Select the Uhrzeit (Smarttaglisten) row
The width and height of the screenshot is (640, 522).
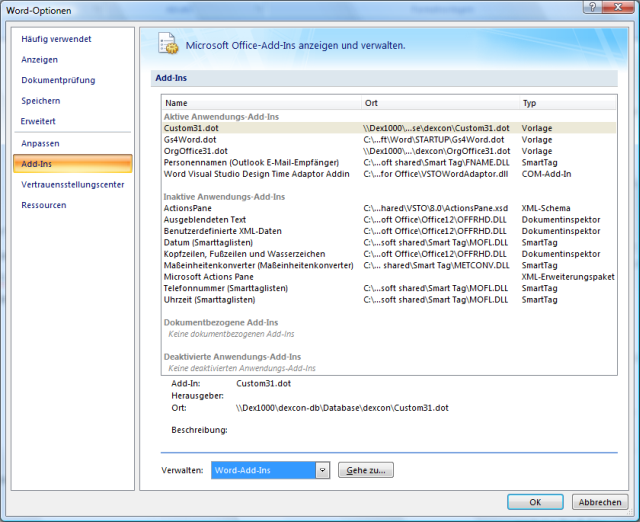click(389, 300)
